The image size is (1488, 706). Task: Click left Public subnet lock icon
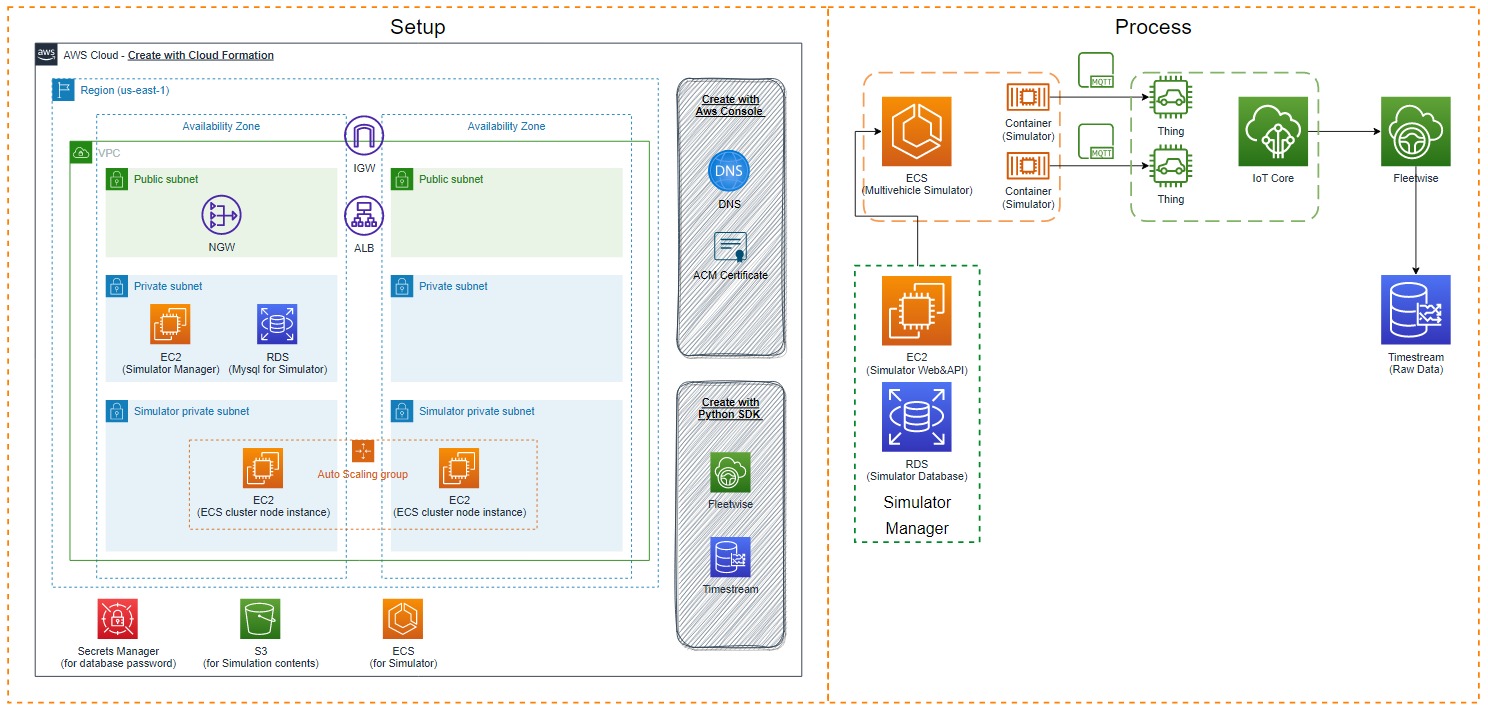(118, 180)
